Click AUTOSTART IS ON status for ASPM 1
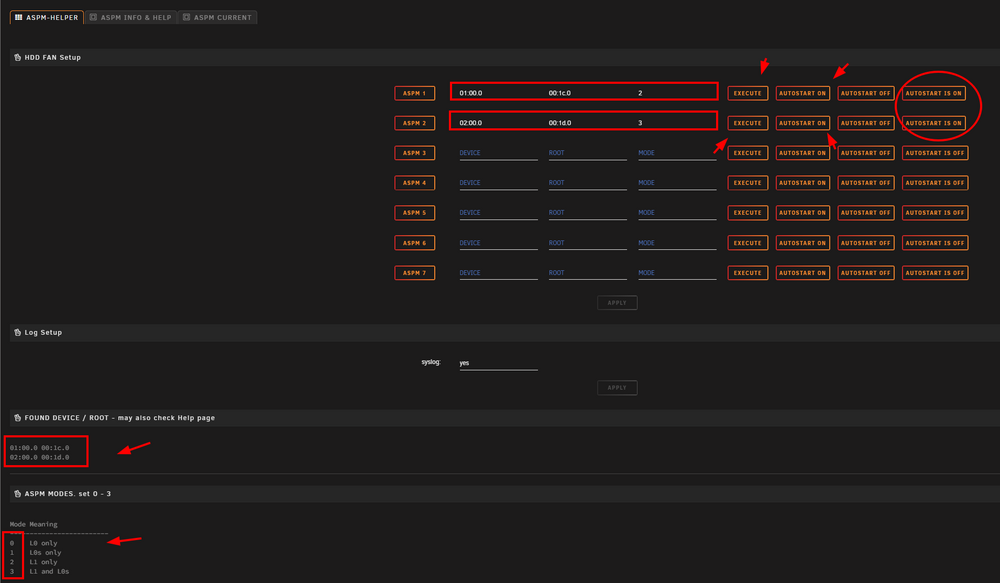Screen dimensions: 1000x583 (934, 93)
